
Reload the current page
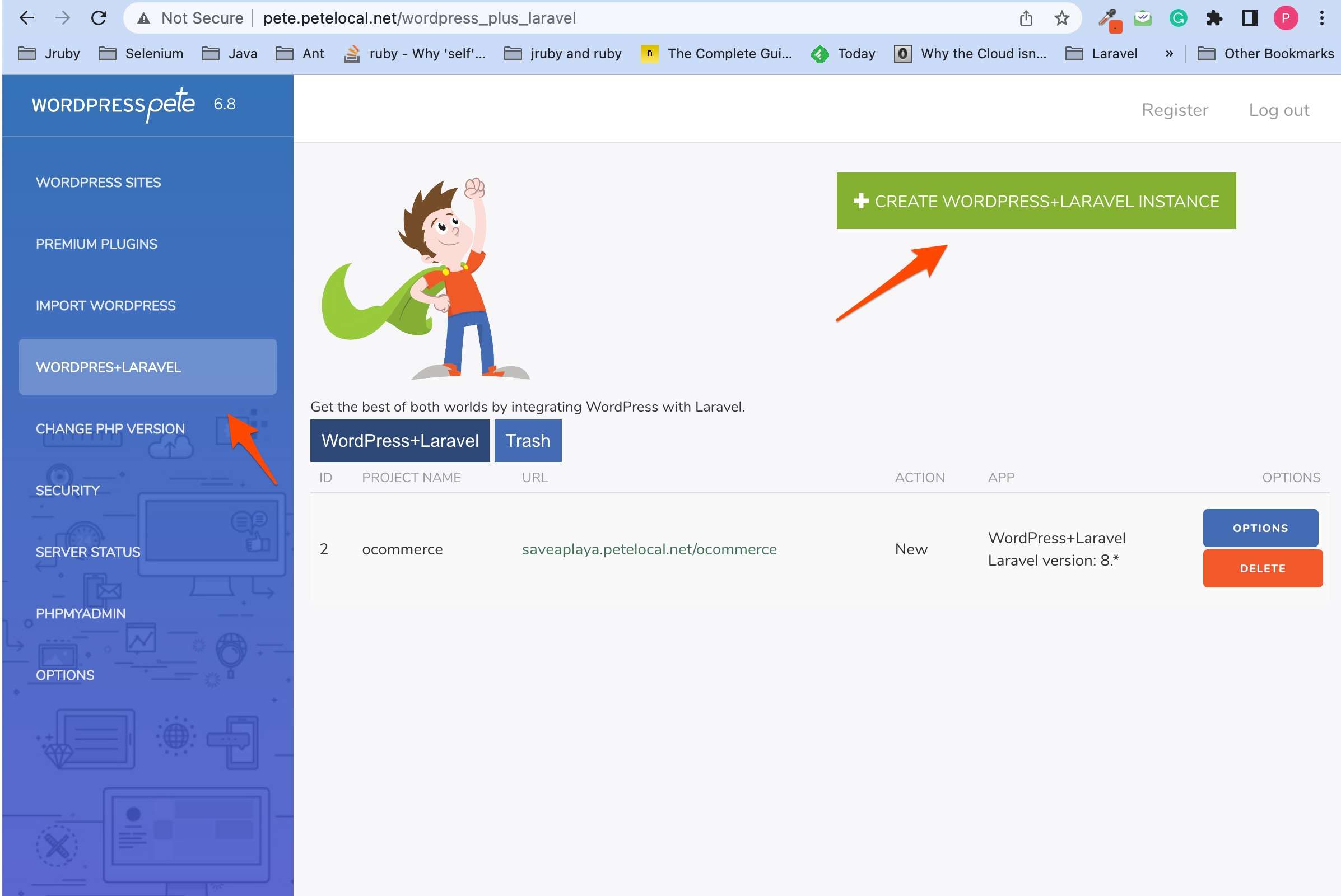click(x=99, y=18)
